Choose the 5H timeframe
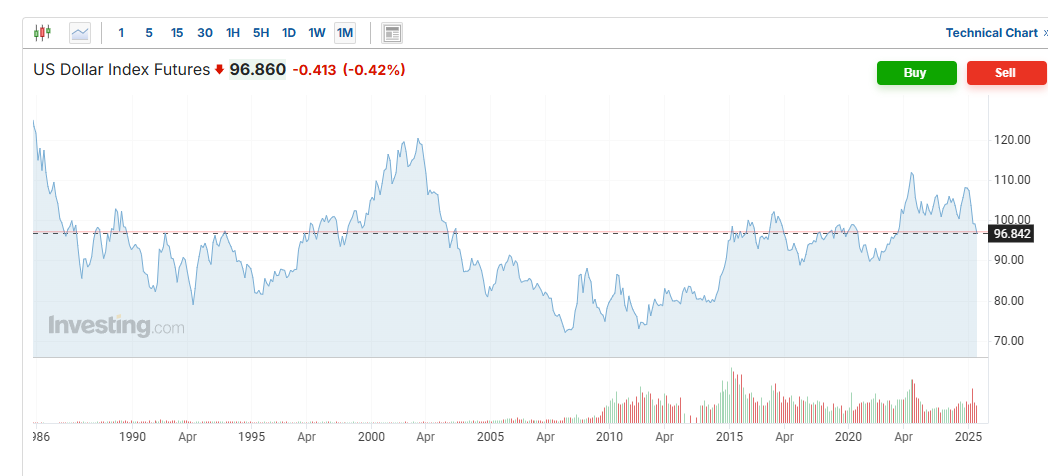The image size is (1048, 476). 261,33
